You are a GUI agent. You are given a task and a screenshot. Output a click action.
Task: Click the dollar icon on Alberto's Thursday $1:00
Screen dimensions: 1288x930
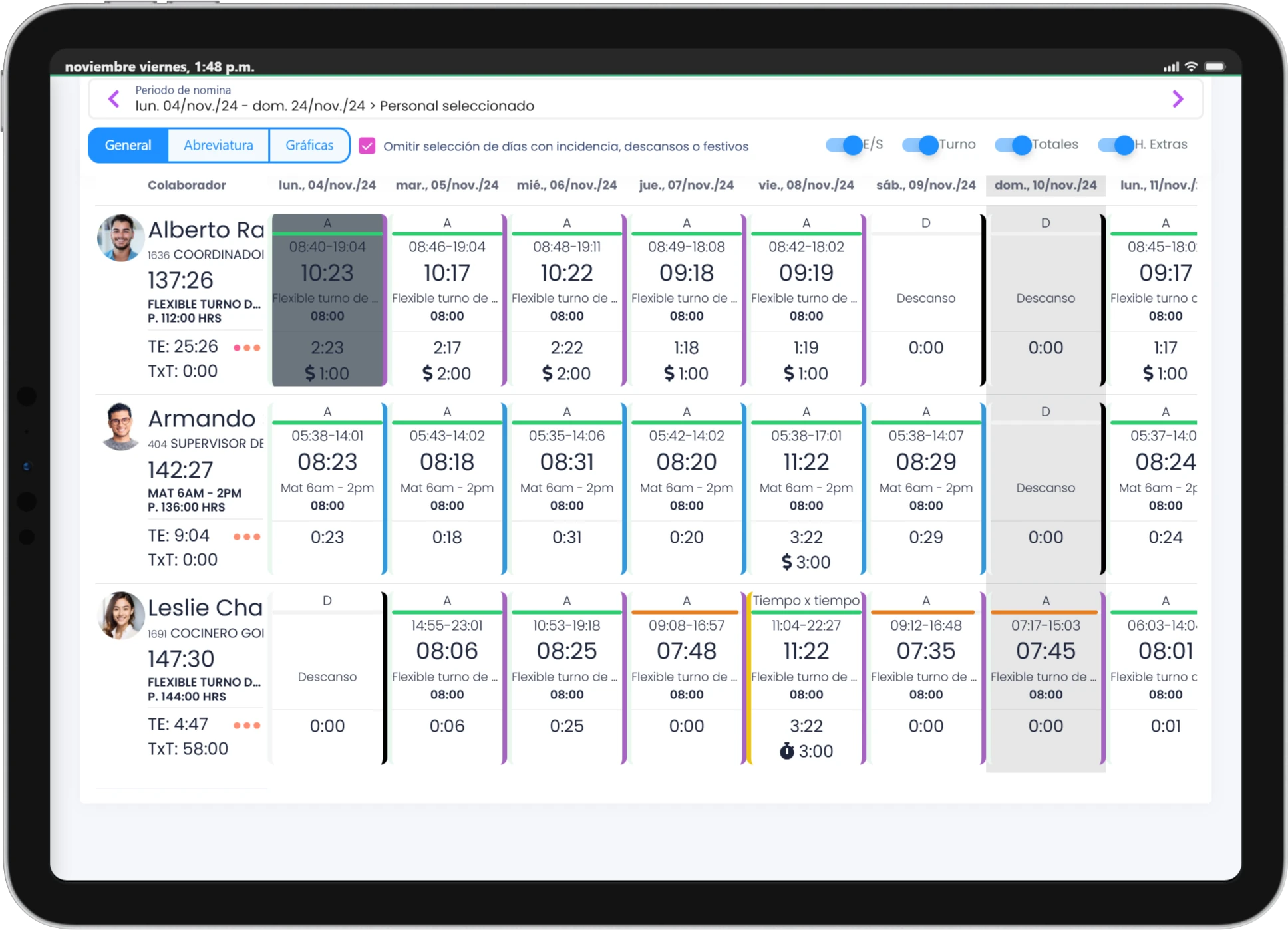pyautogui.click(x=667, y=373)
